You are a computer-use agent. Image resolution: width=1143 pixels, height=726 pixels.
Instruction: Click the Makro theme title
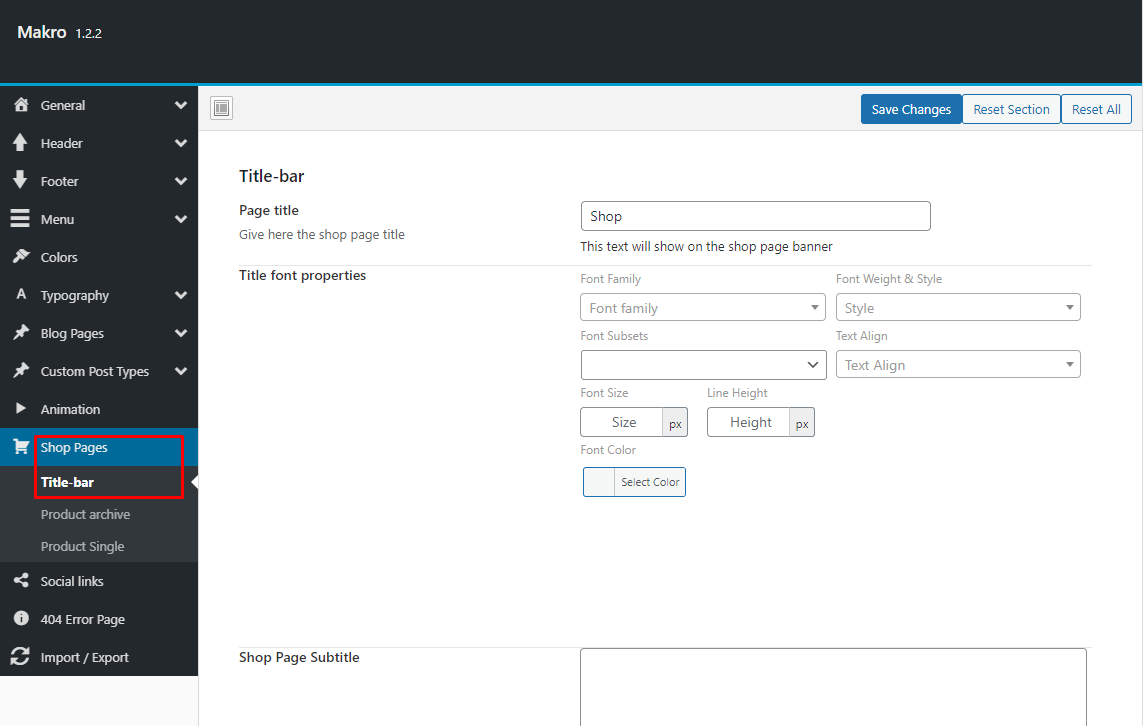tap(42, 32)
